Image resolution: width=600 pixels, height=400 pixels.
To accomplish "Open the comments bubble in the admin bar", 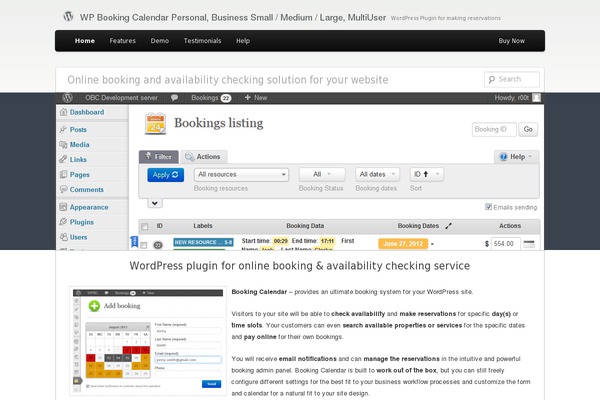I will 174,98.
